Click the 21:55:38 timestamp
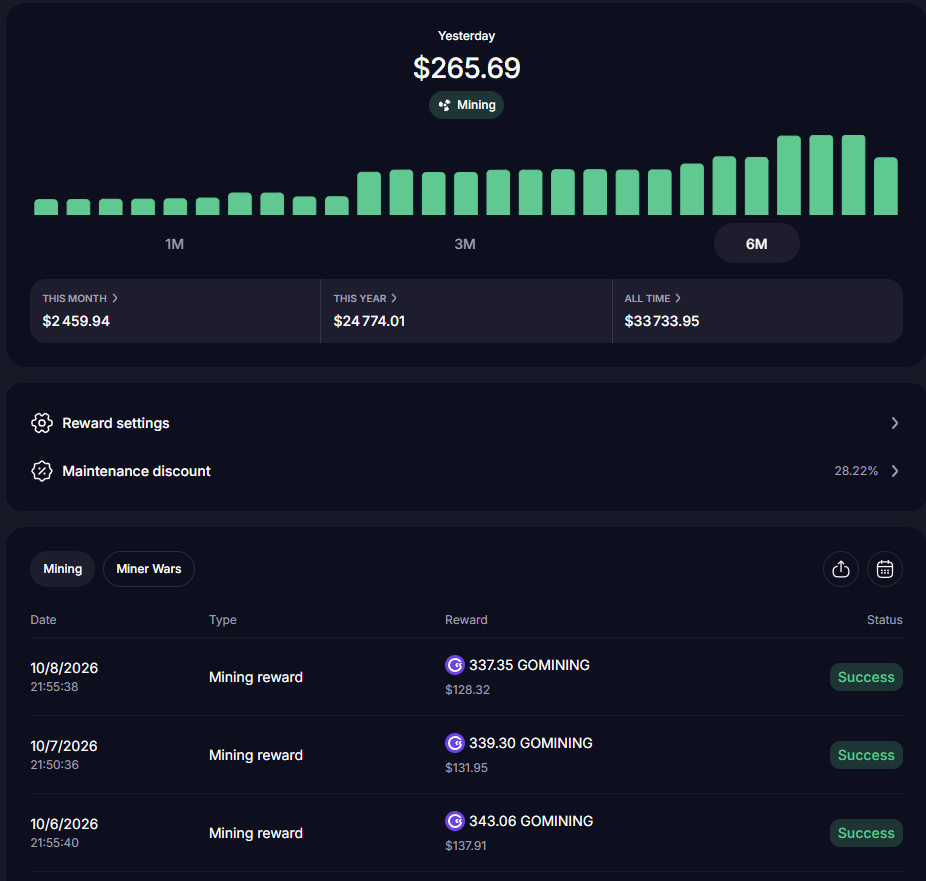The image size is (926, 881). coord(54,687)
